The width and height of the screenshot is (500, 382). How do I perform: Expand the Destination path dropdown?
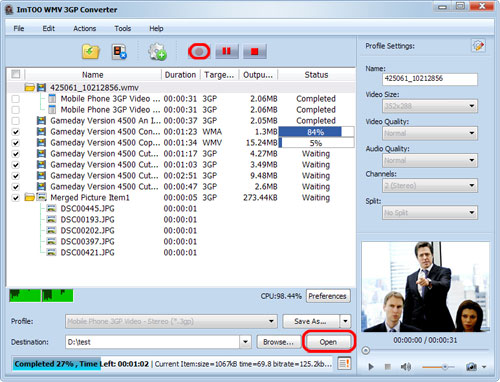245,342
